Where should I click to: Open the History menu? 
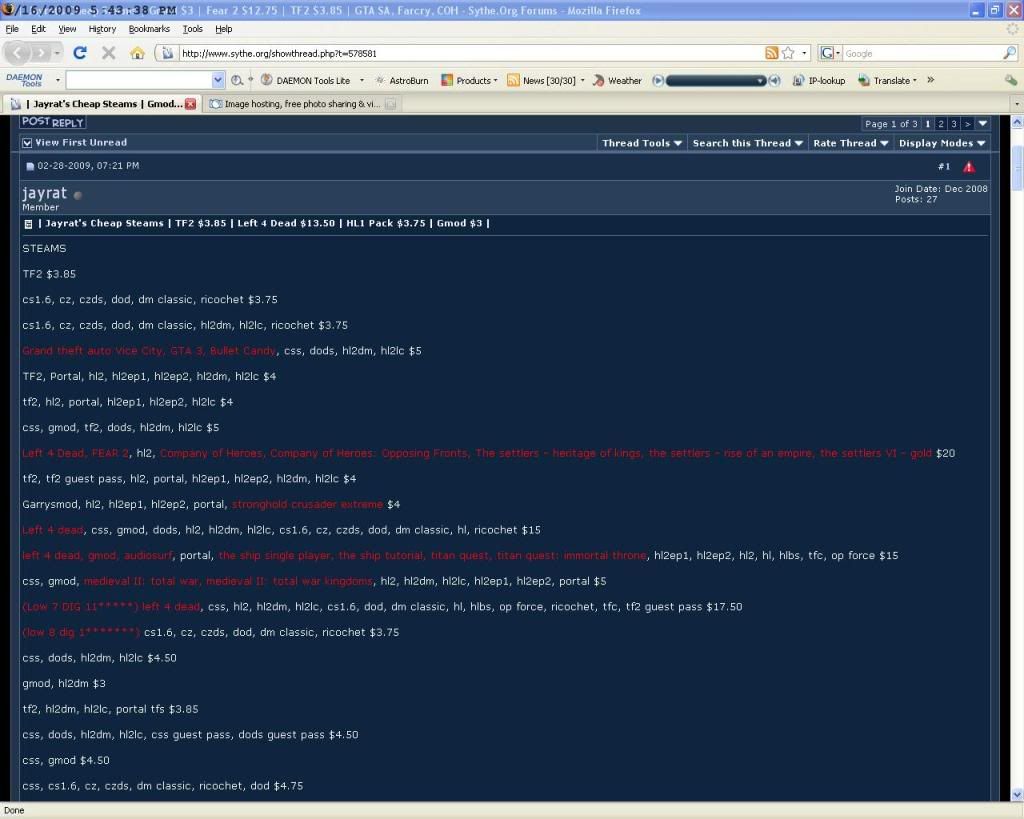click(102, 29)
